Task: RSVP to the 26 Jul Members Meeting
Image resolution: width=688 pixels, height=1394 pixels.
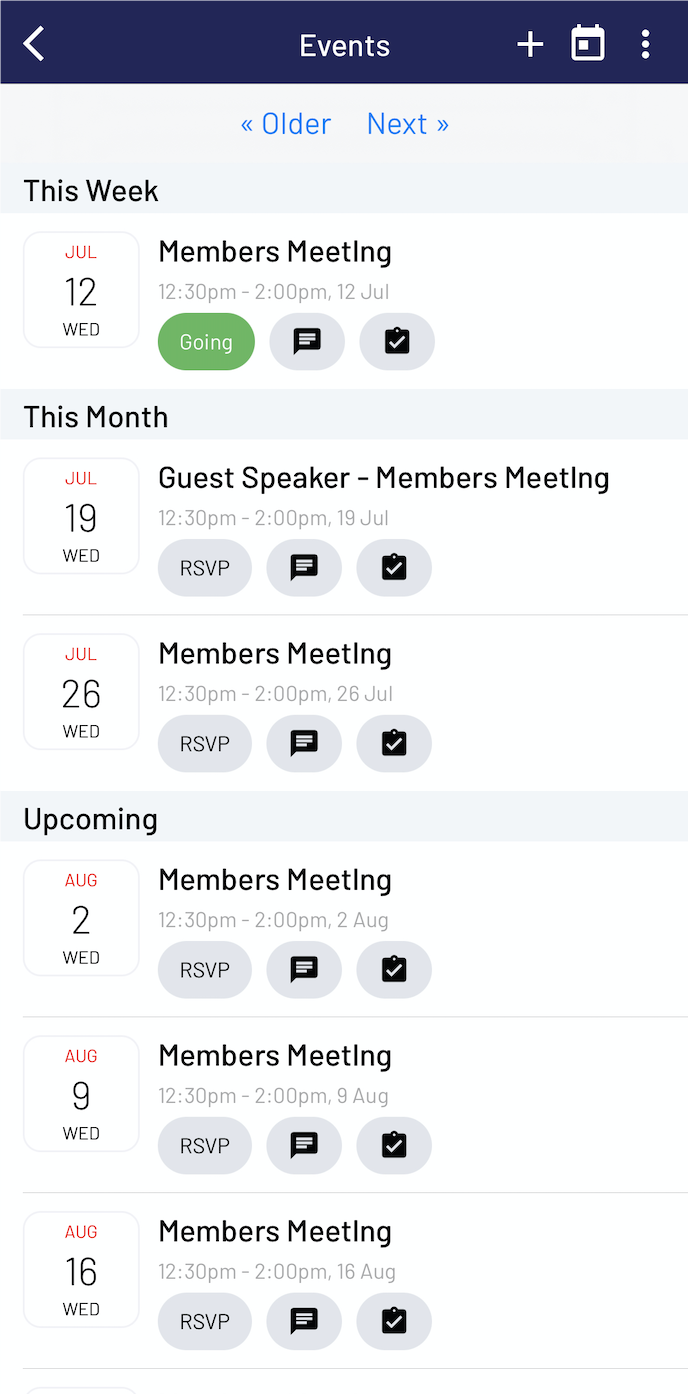Action: click(205, 743)
